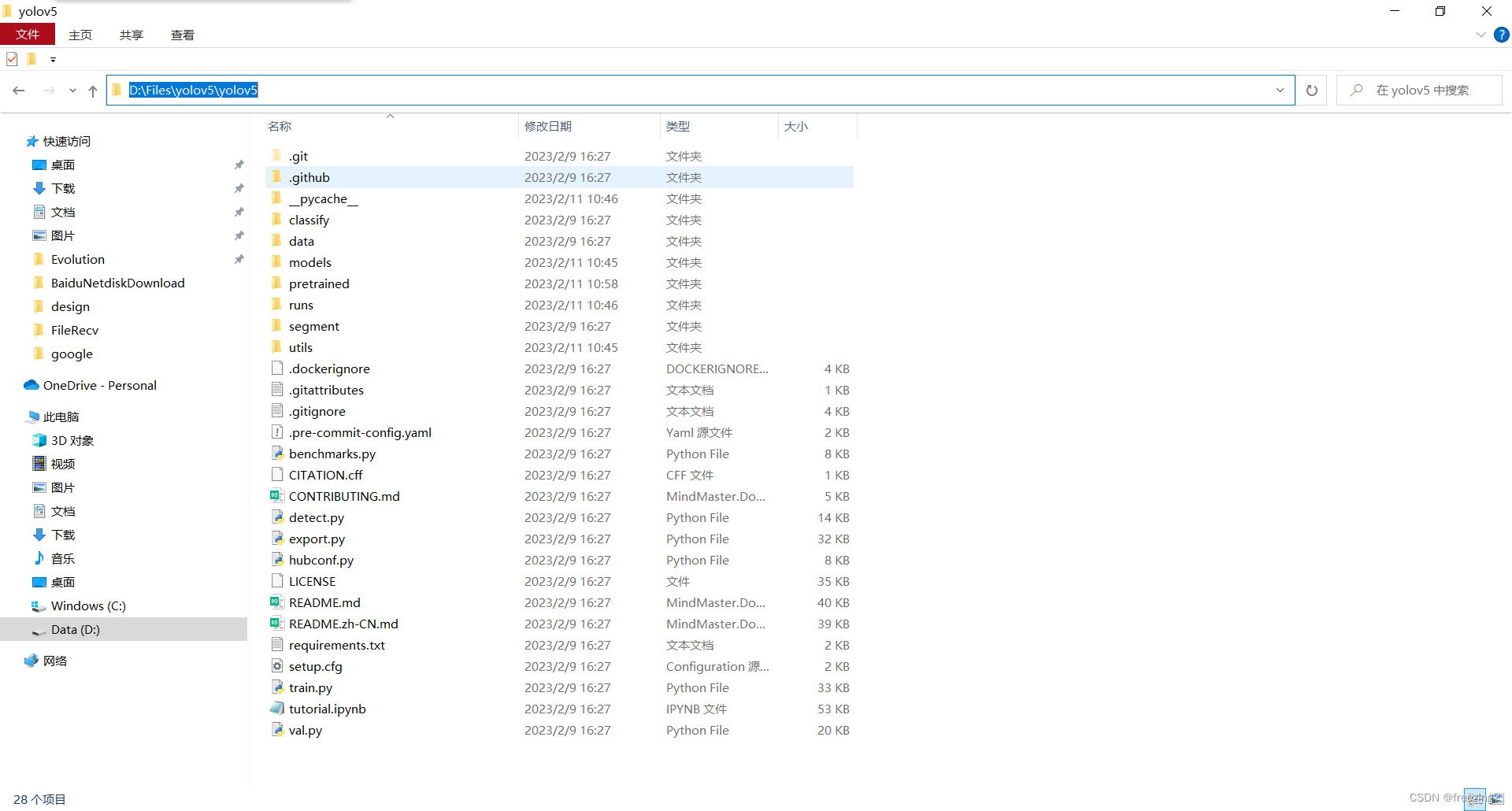Sort by 修改日期 column header
This screenshot has height=811, width=1512.
[x=548, y=126]
